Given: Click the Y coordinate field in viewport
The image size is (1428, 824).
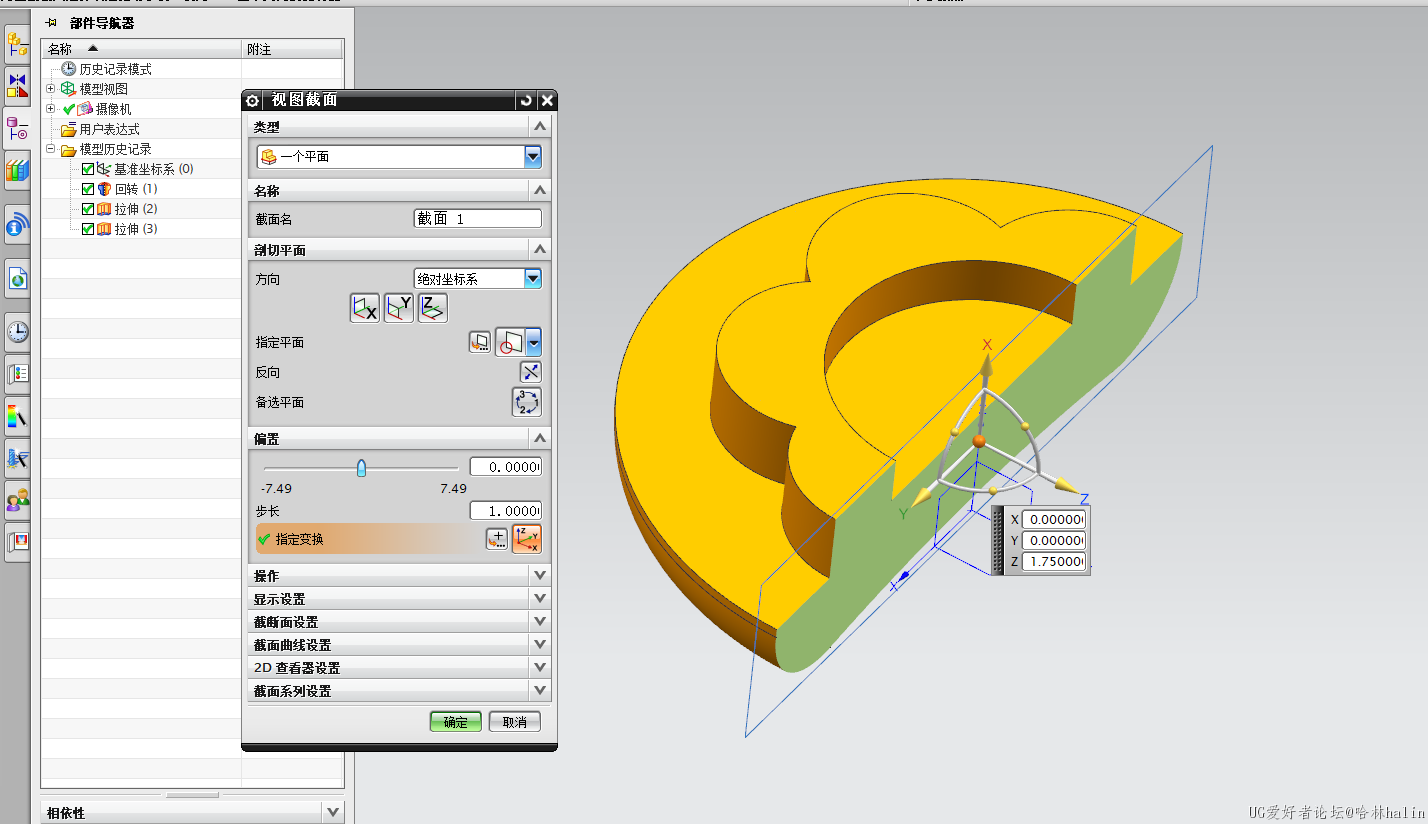Looking at the screenshot, I should coord(1054,540).
